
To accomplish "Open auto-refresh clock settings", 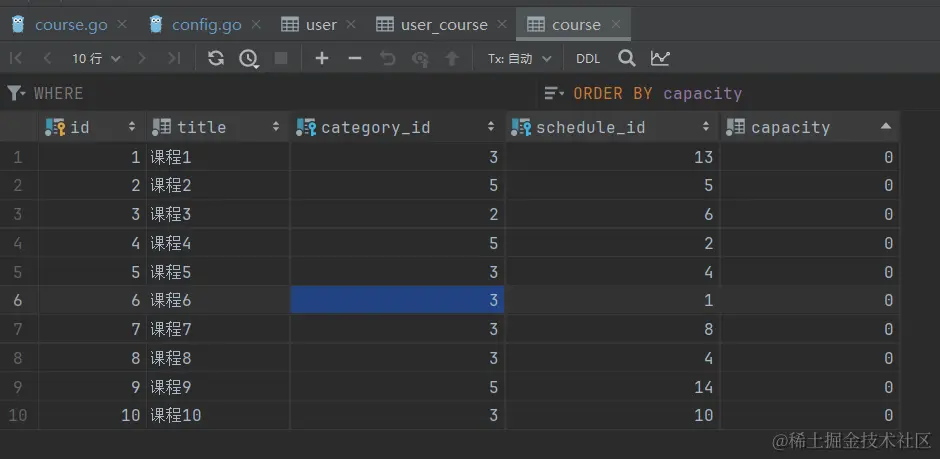I will (x=249, y=59).
